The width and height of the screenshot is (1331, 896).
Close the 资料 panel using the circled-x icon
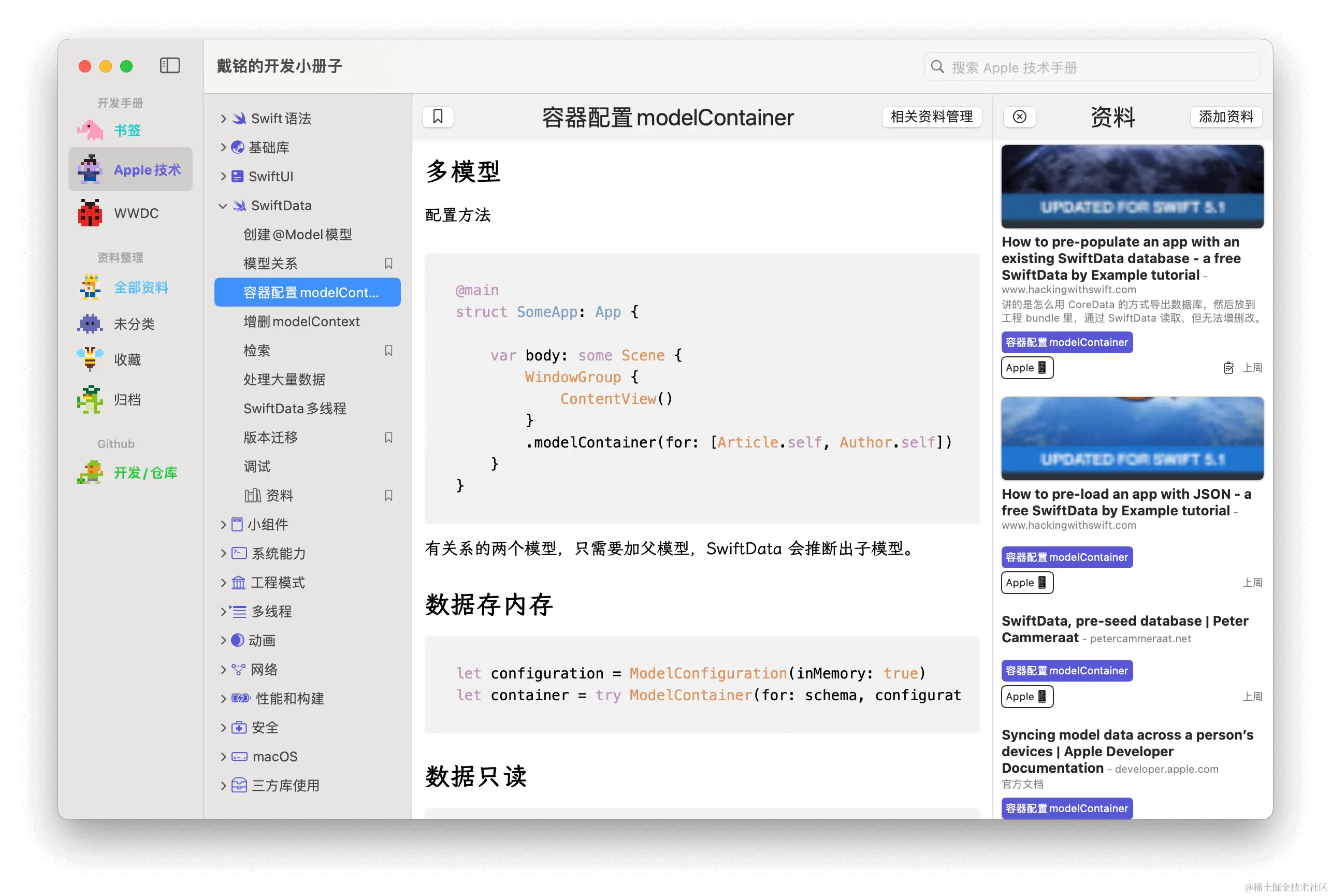pos(1020,117)
